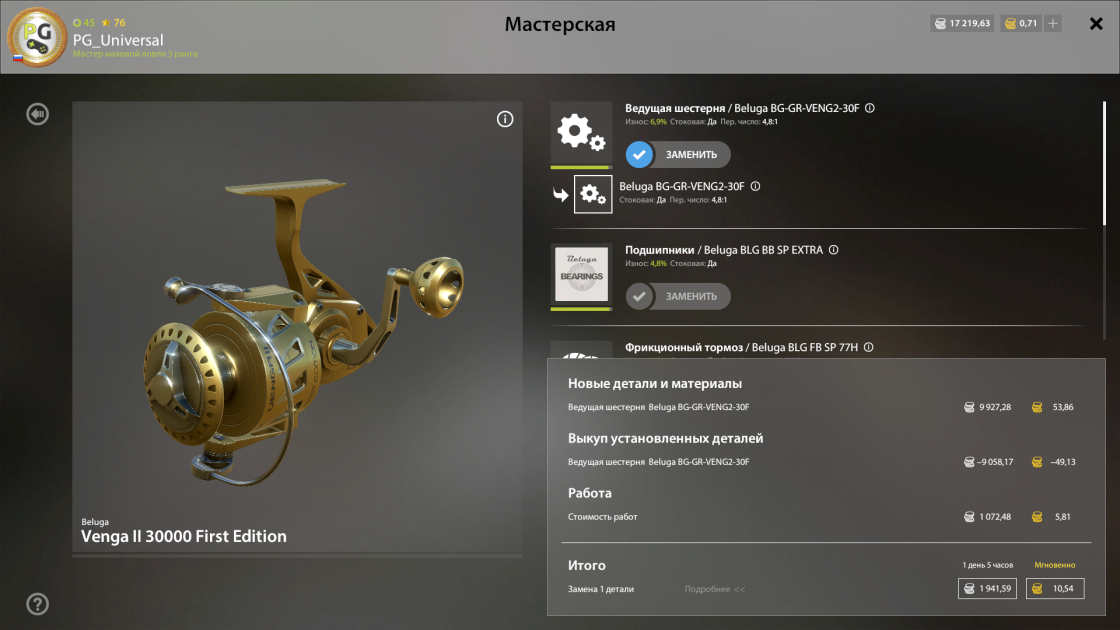Click the gold balance 0,71
This screenshot has height=630, width=1120.
pyautogui.click(x=1021, y=24)
